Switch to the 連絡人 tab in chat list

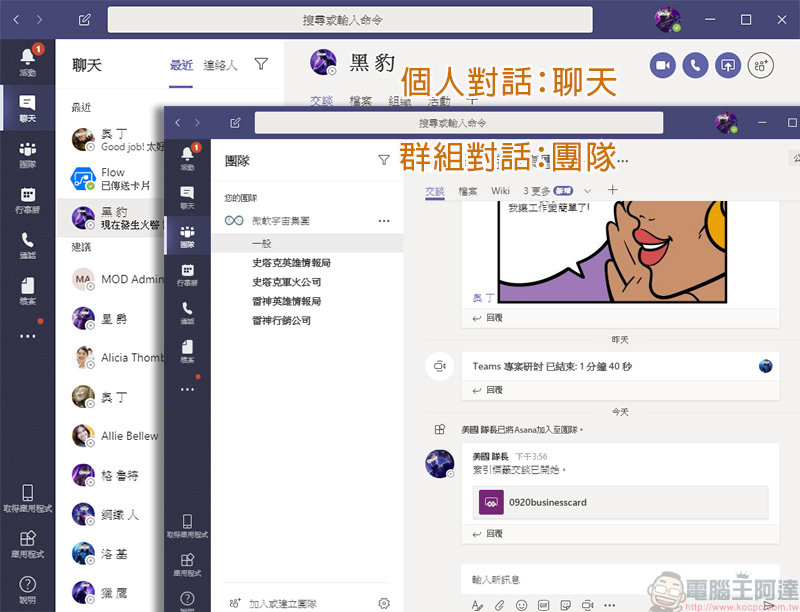click(x=220, y=65)
